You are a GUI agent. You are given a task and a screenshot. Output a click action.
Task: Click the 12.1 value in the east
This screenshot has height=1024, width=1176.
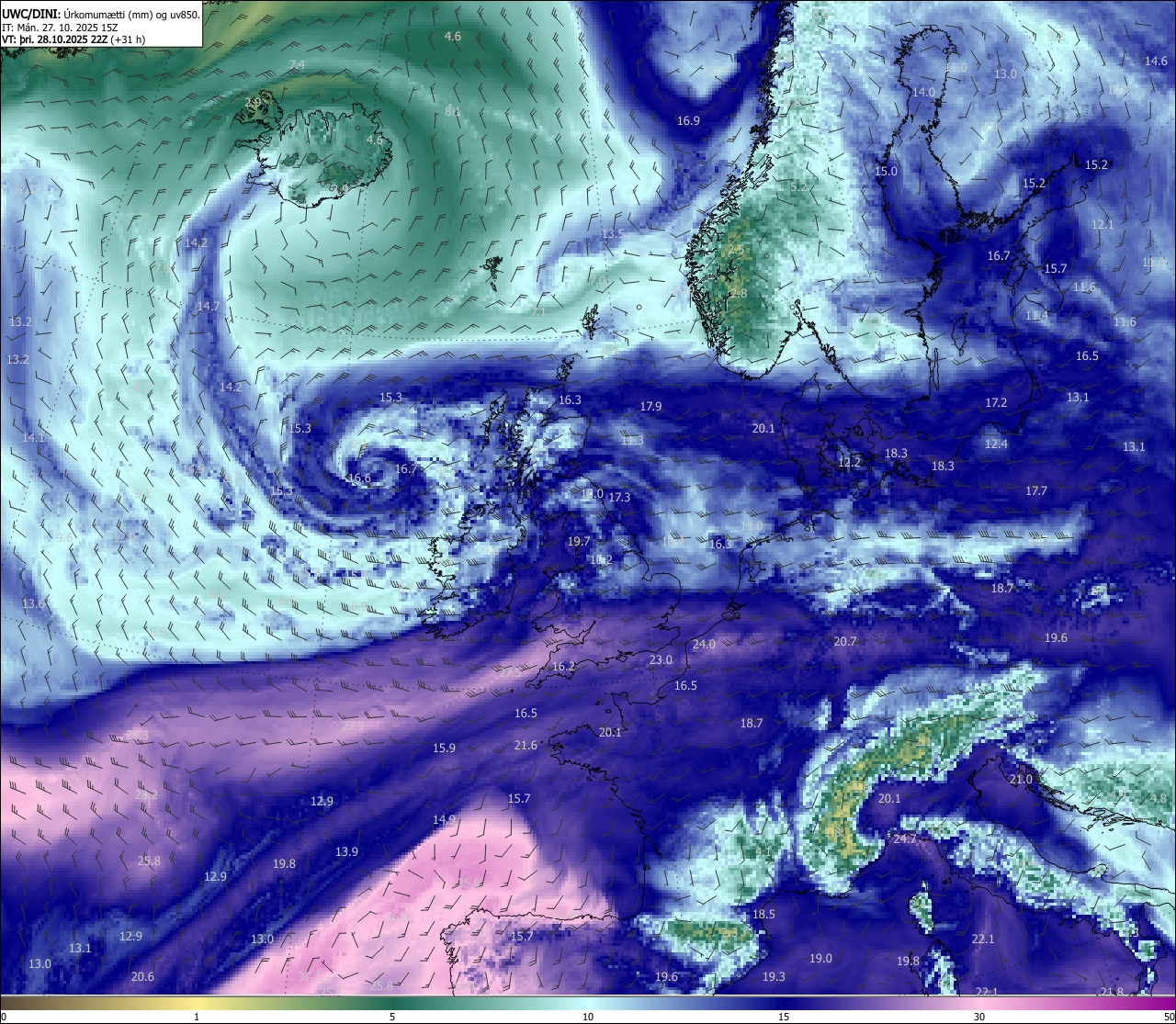(1102, 225)
